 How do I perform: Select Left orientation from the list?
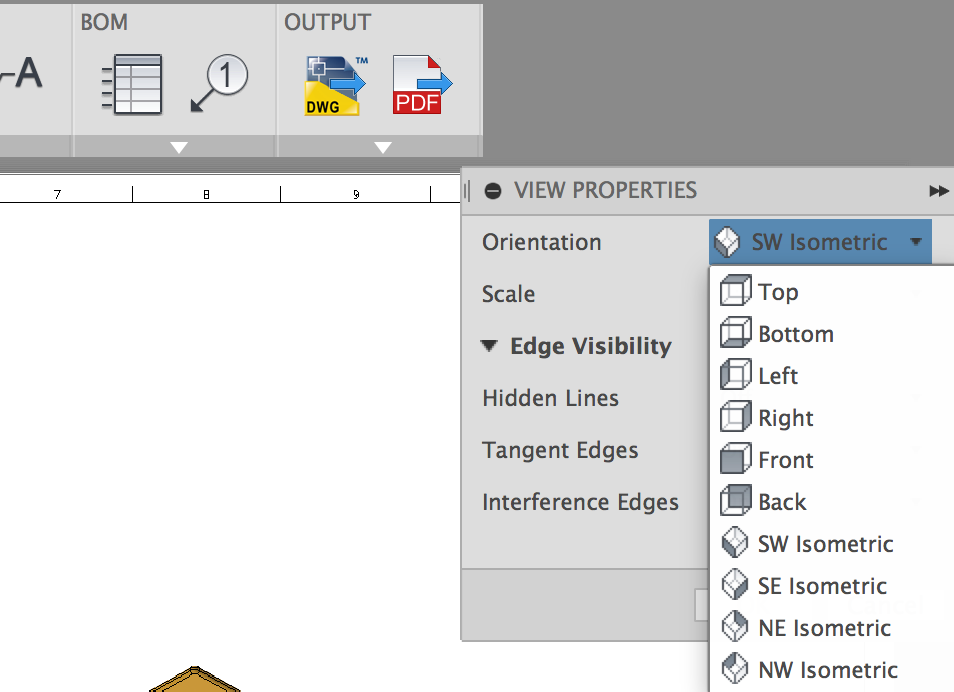tap(831, 376)
